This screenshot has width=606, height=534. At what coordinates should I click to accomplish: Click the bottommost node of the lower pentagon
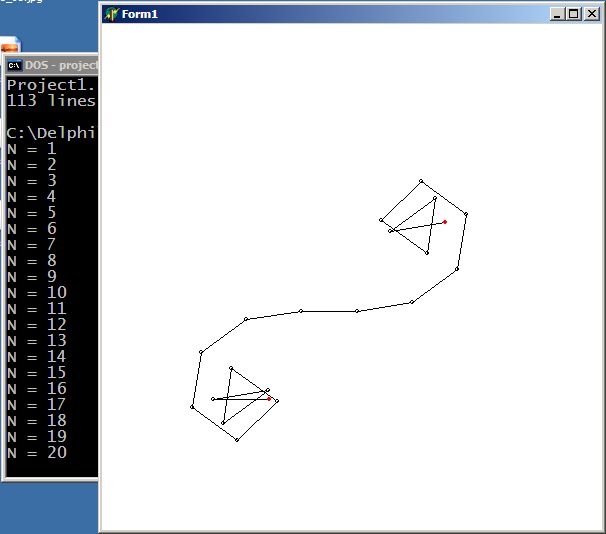pyautogui.click(x=237, y=439)
